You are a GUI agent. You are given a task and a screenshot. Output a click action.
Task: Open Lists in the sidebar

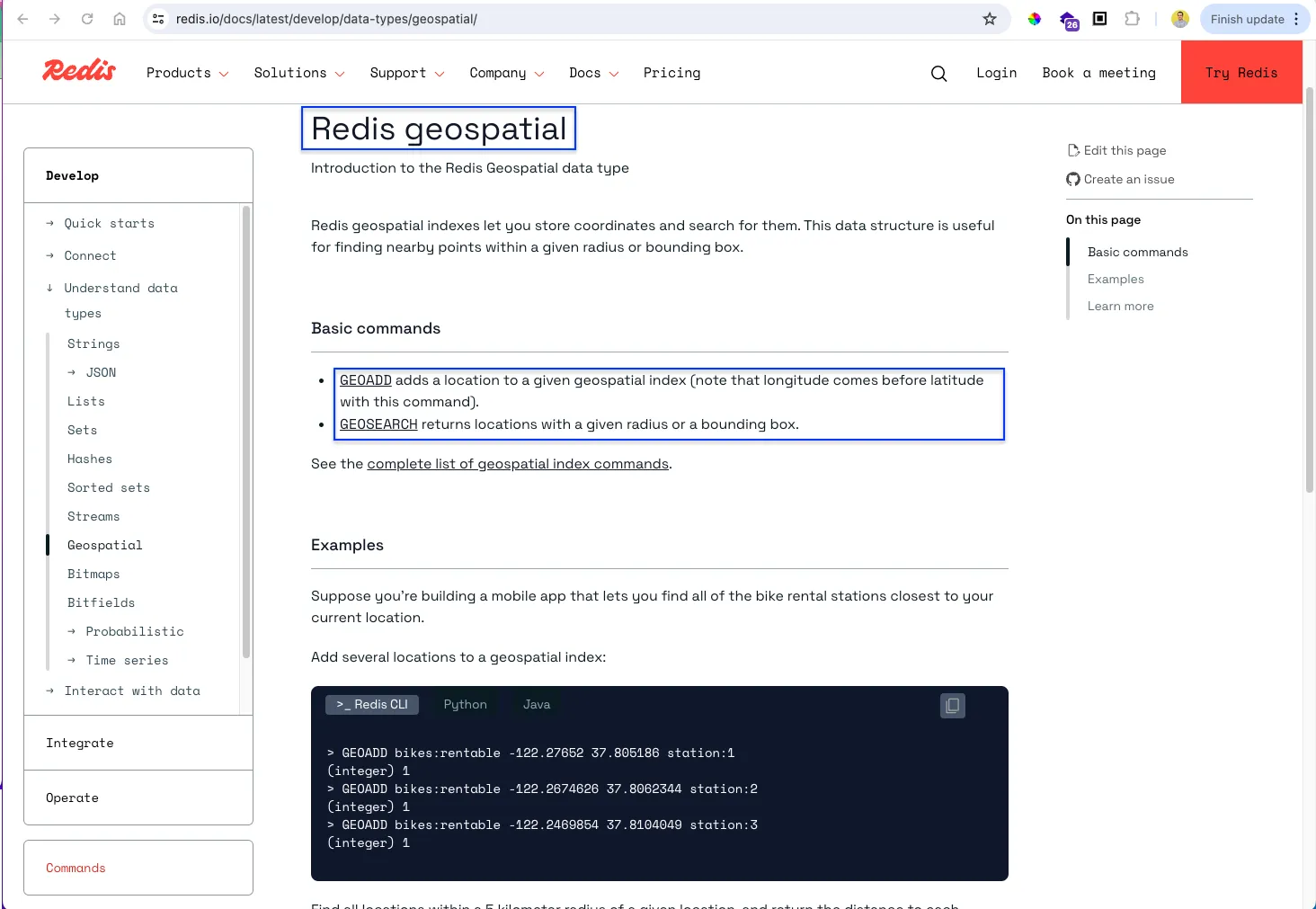86,401
